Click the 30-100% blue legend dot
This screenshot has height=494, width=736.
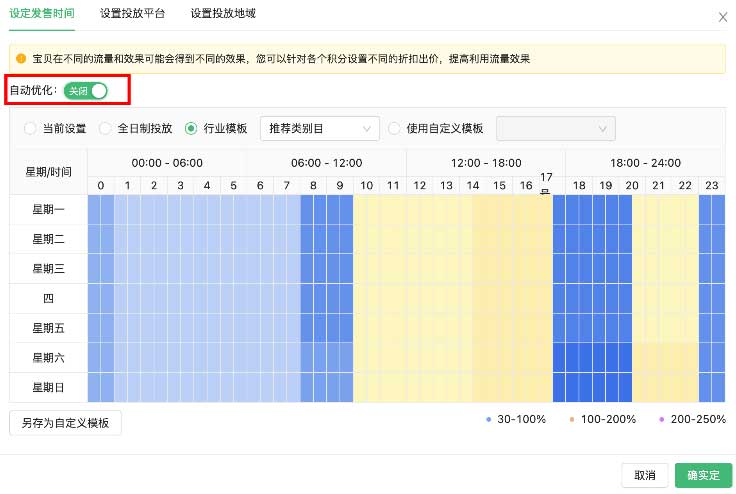[x=489, y=420]
